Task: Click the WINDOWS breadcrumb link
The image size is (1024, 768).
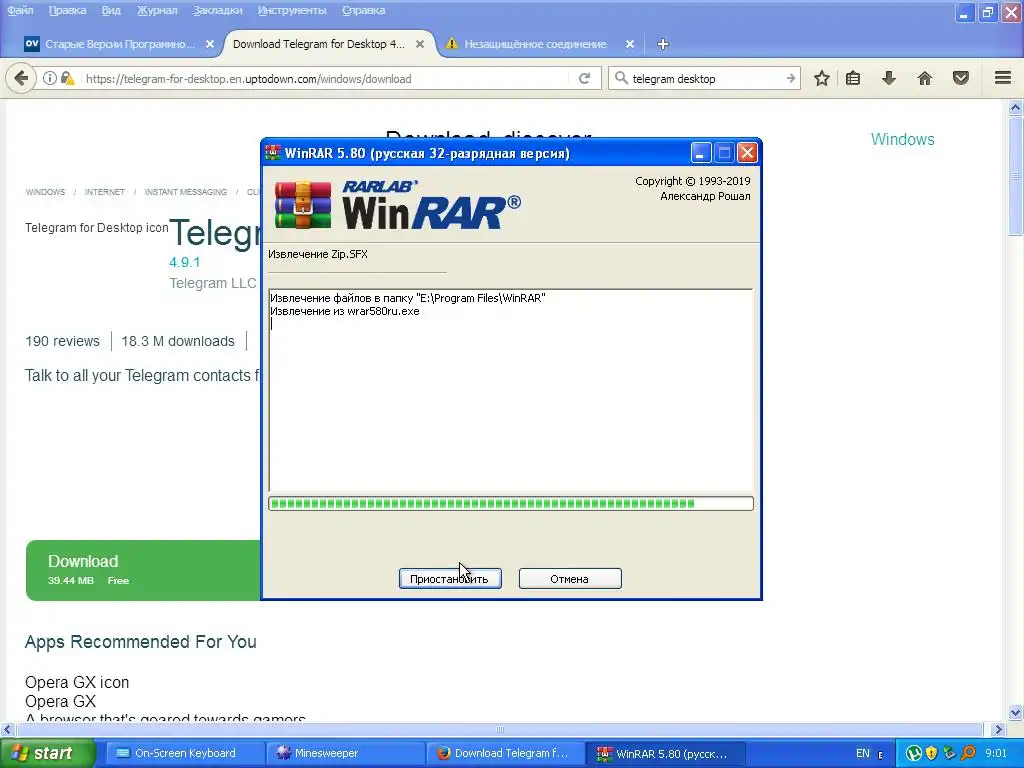Action: 45,192
